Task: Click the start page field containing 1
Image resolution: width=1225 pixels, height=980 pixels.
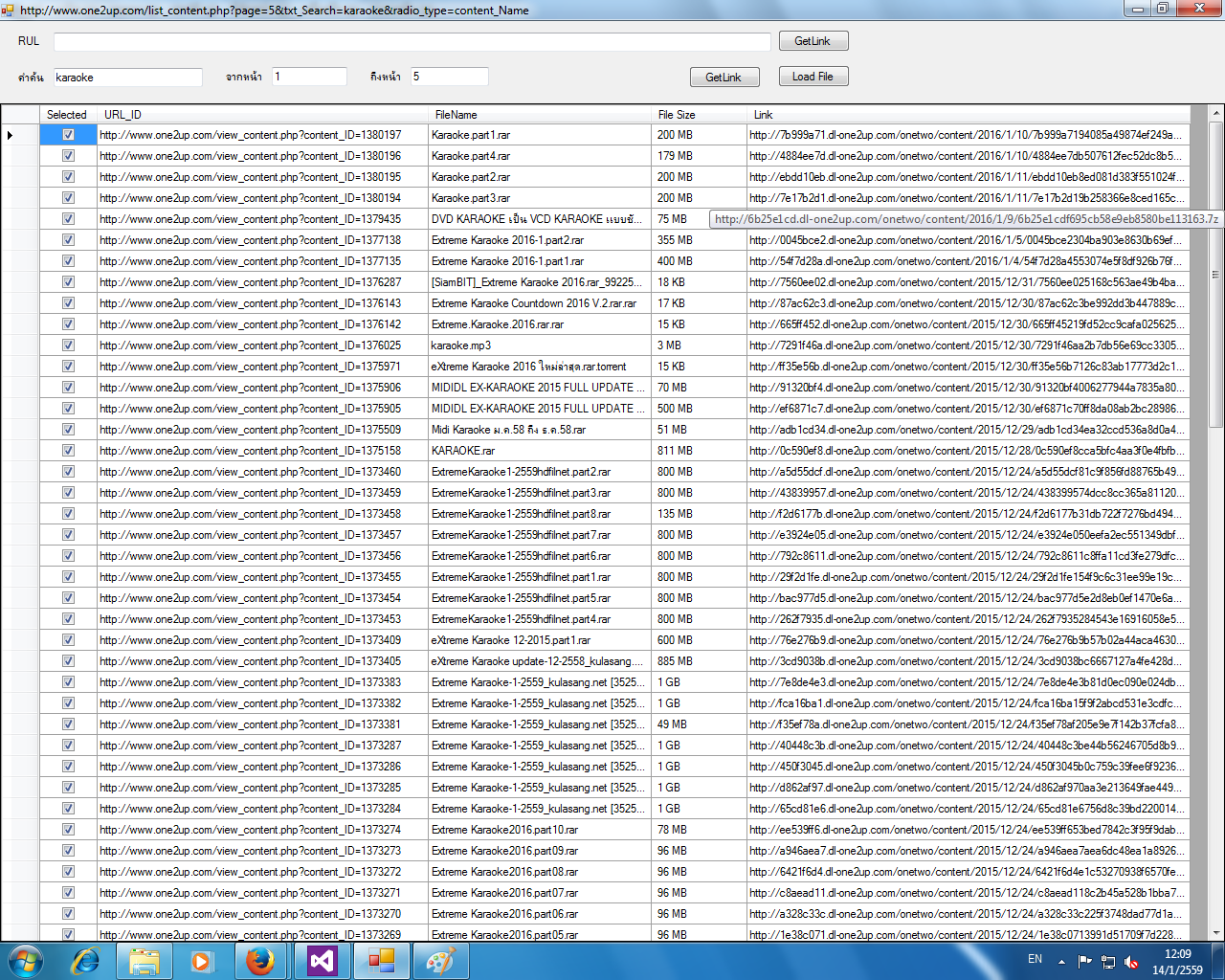Action: [309, 77]
